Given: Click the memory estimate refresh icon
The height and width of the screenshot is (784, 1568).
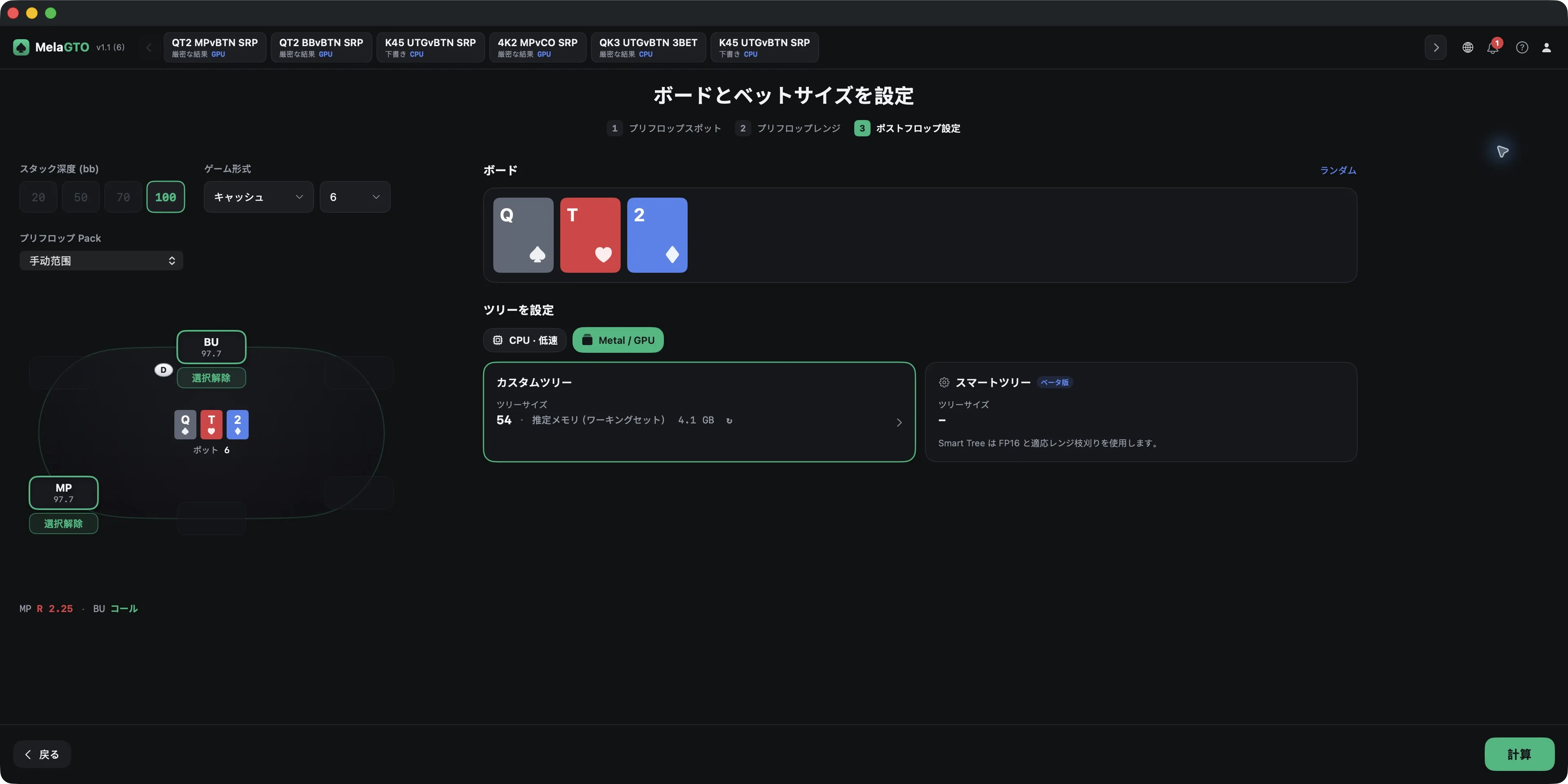Looking at the screenshot, I should pyautogui.click(x=729, y=421).
